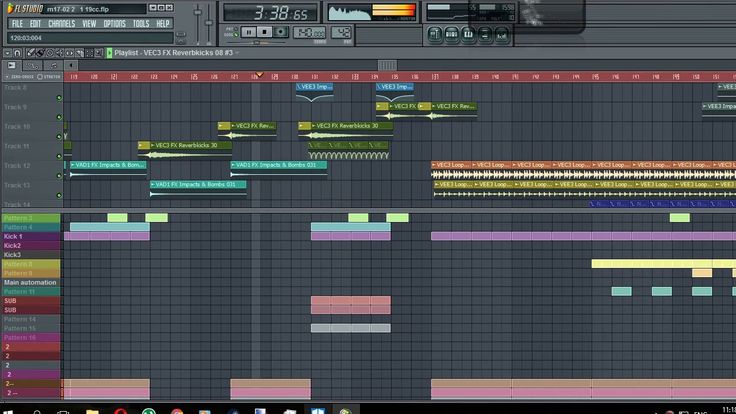Image resolution: width=736 pixels, height=414 pixels.
Task: Open clip menu of first VEC3 Imp clip on Track 8
Action: point(299,87)
